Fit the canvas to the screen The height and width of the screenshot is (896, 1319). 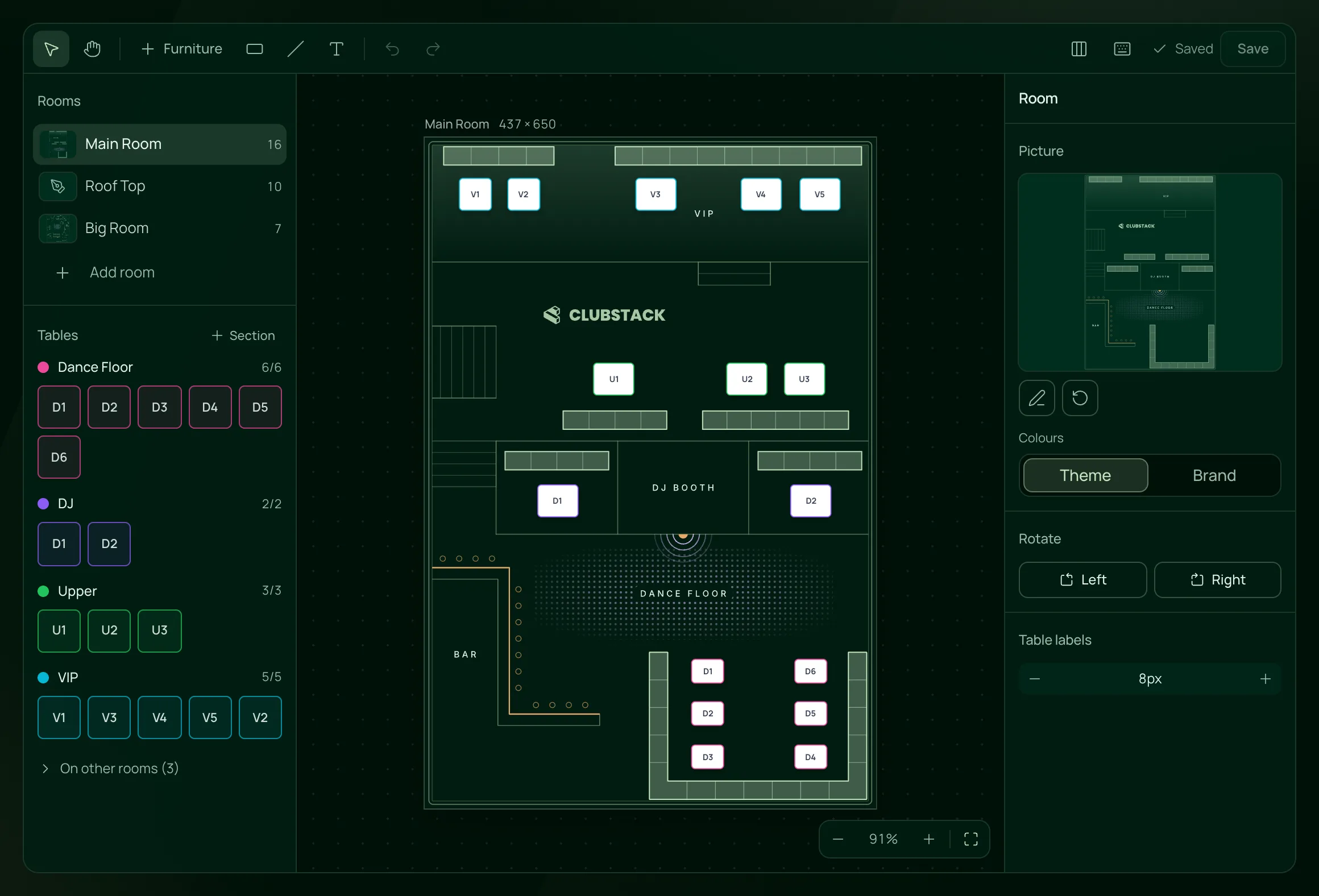(971, 839)
